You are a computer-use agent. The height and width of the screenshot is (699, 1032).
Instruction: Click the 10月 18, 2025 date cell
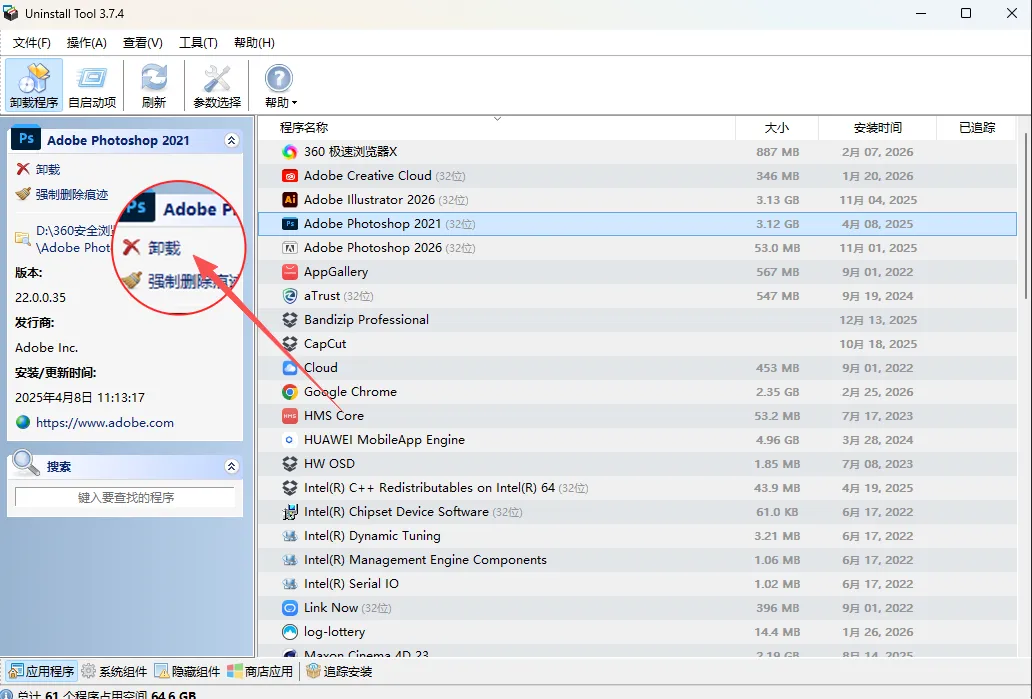(x=877, y=344)
